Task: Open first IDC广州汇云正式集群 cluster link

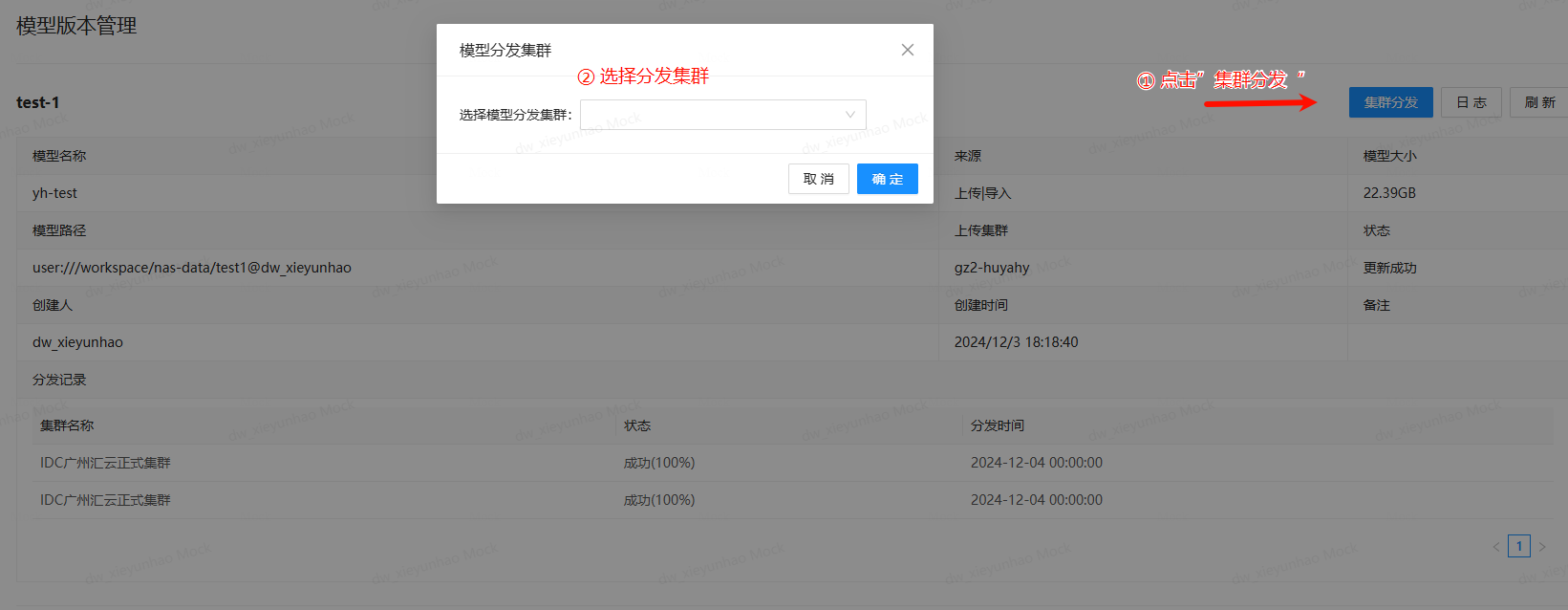Action: coord(105,463)
